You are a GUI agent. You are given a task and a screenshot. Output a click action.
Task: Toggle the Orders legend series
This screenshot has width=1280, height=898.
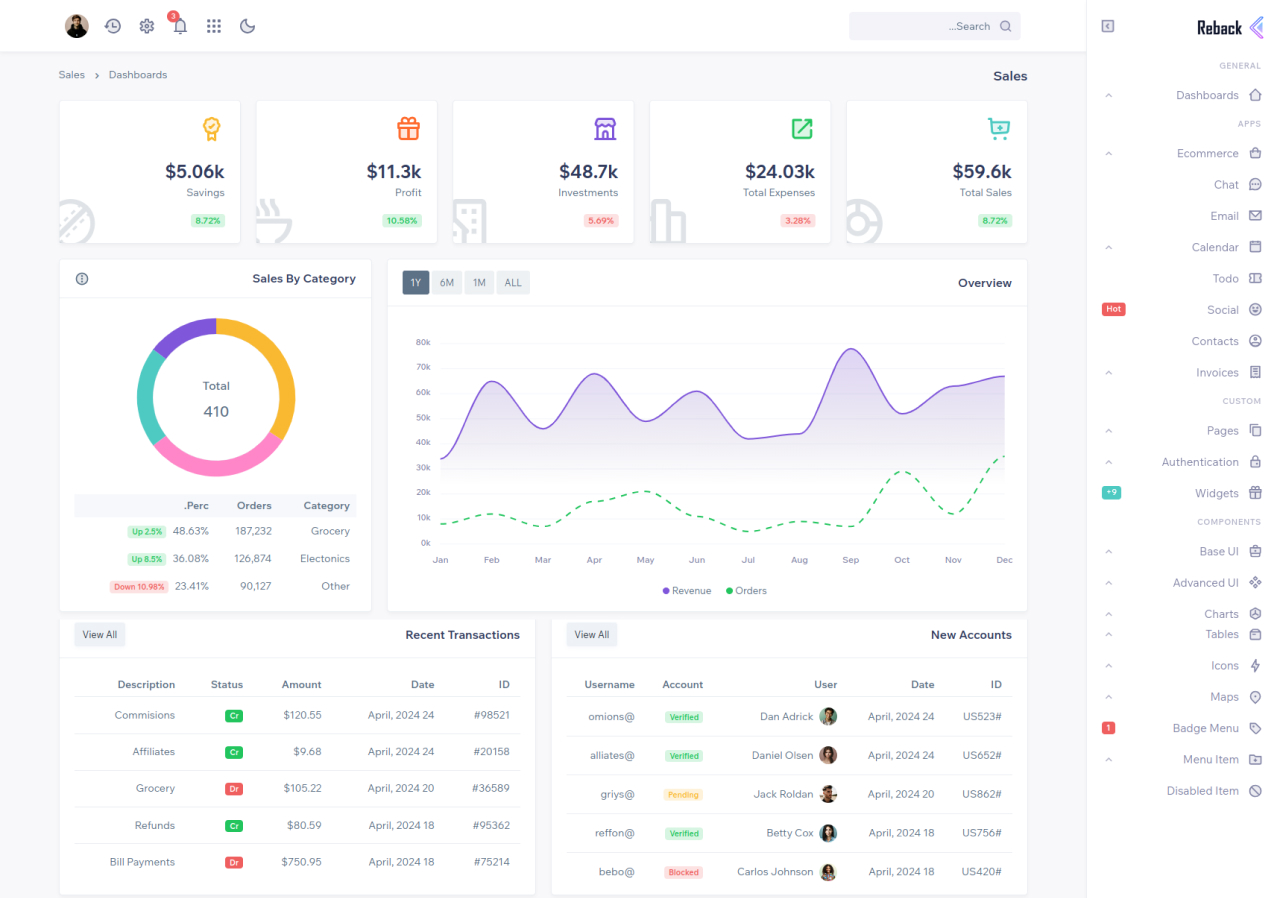[746, 591]
